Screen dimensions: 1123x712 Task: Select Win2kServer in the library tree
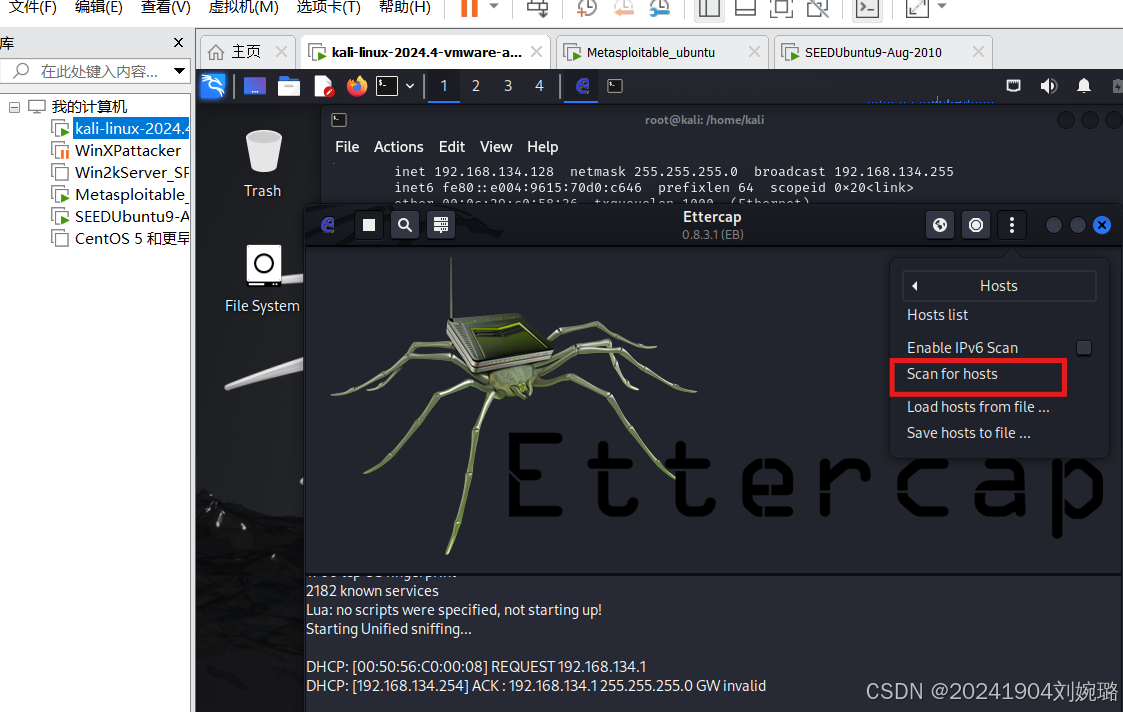point(132,173)
